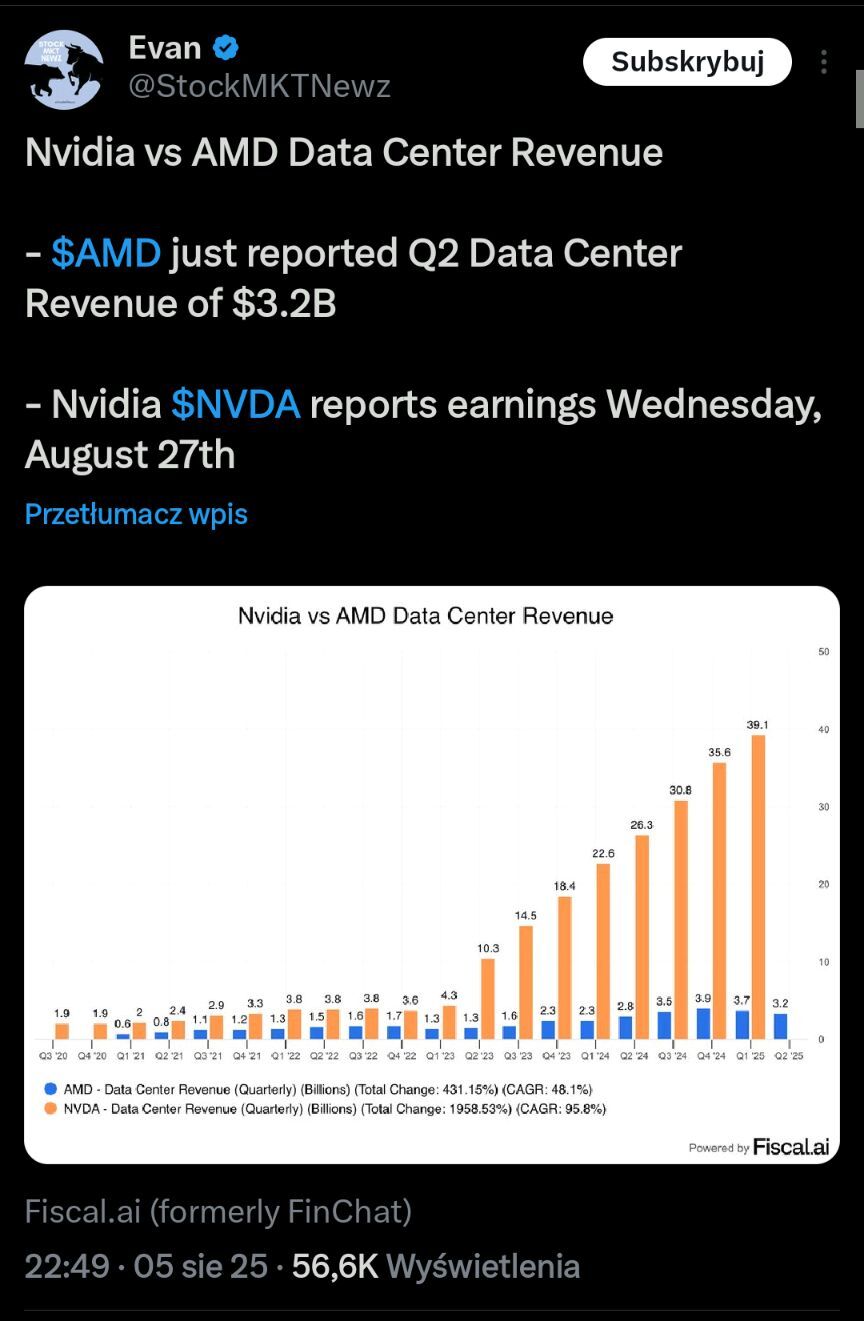Viewport: 864px width, 1321px height.
Task: Click the 22:49 · 05 sie 25 timestamp
Action: click(146, 1266)
